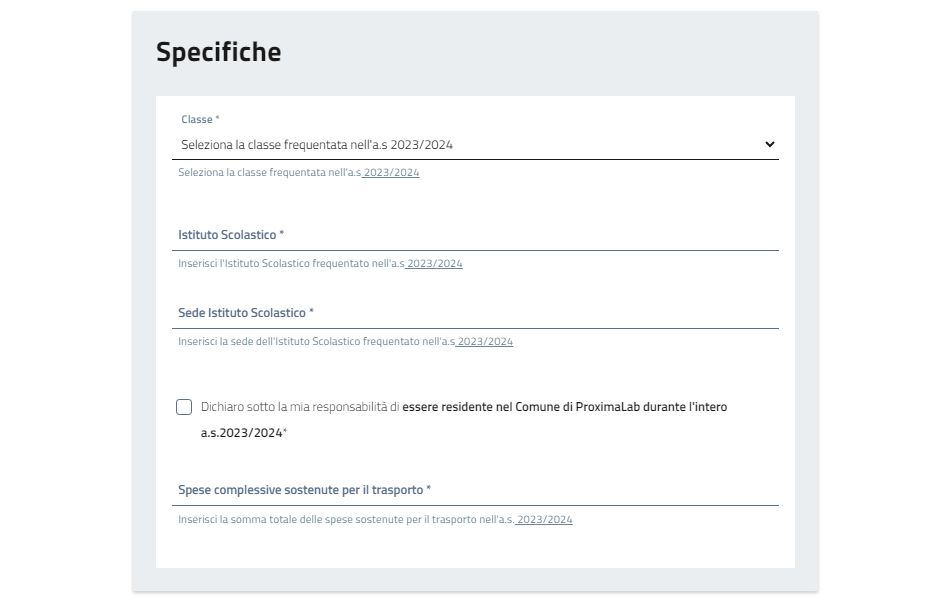Viewport: 936px width, 611px height.
Task: Click the underline beneath the Classe dropdown
Action: point(478,160)
